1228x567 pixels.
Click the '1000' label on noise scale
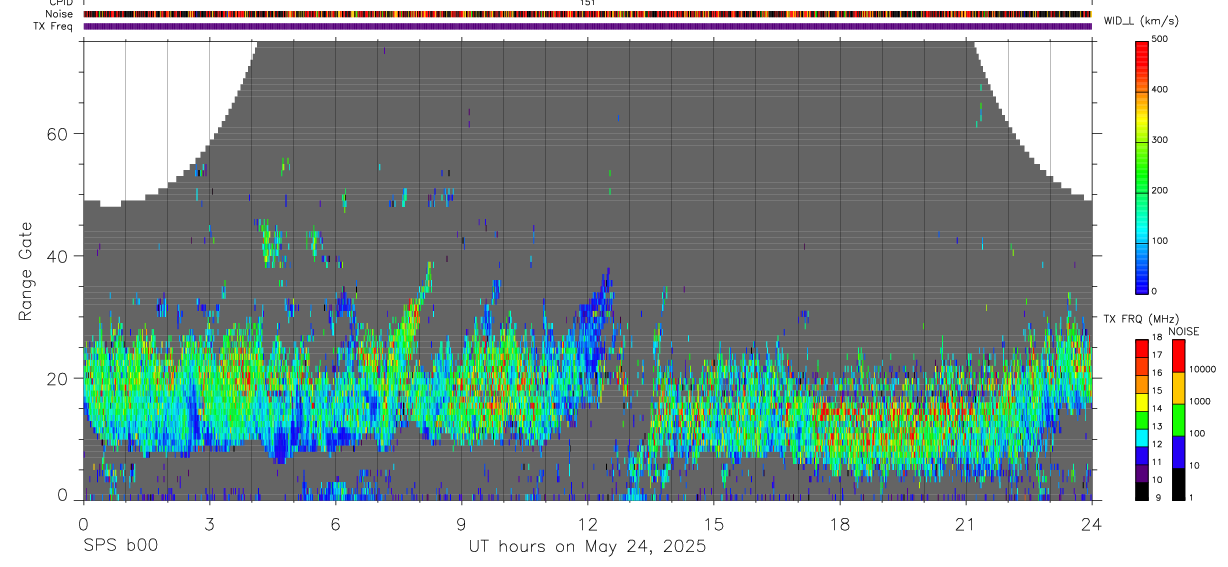1200,401
